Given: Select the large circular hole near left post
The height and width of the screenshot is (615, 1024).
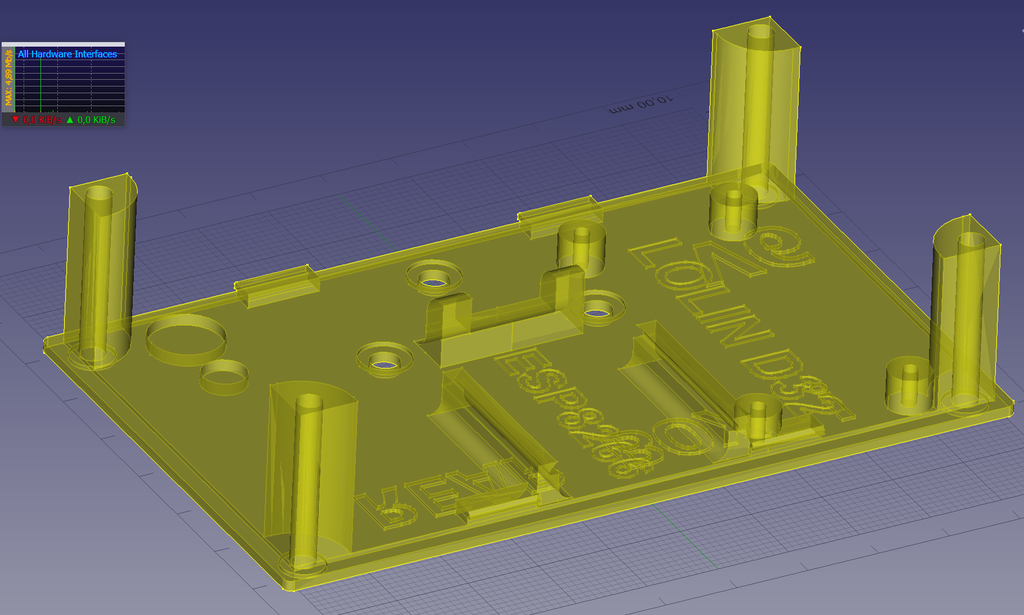Looking at the screenshot, I should 186,340.
